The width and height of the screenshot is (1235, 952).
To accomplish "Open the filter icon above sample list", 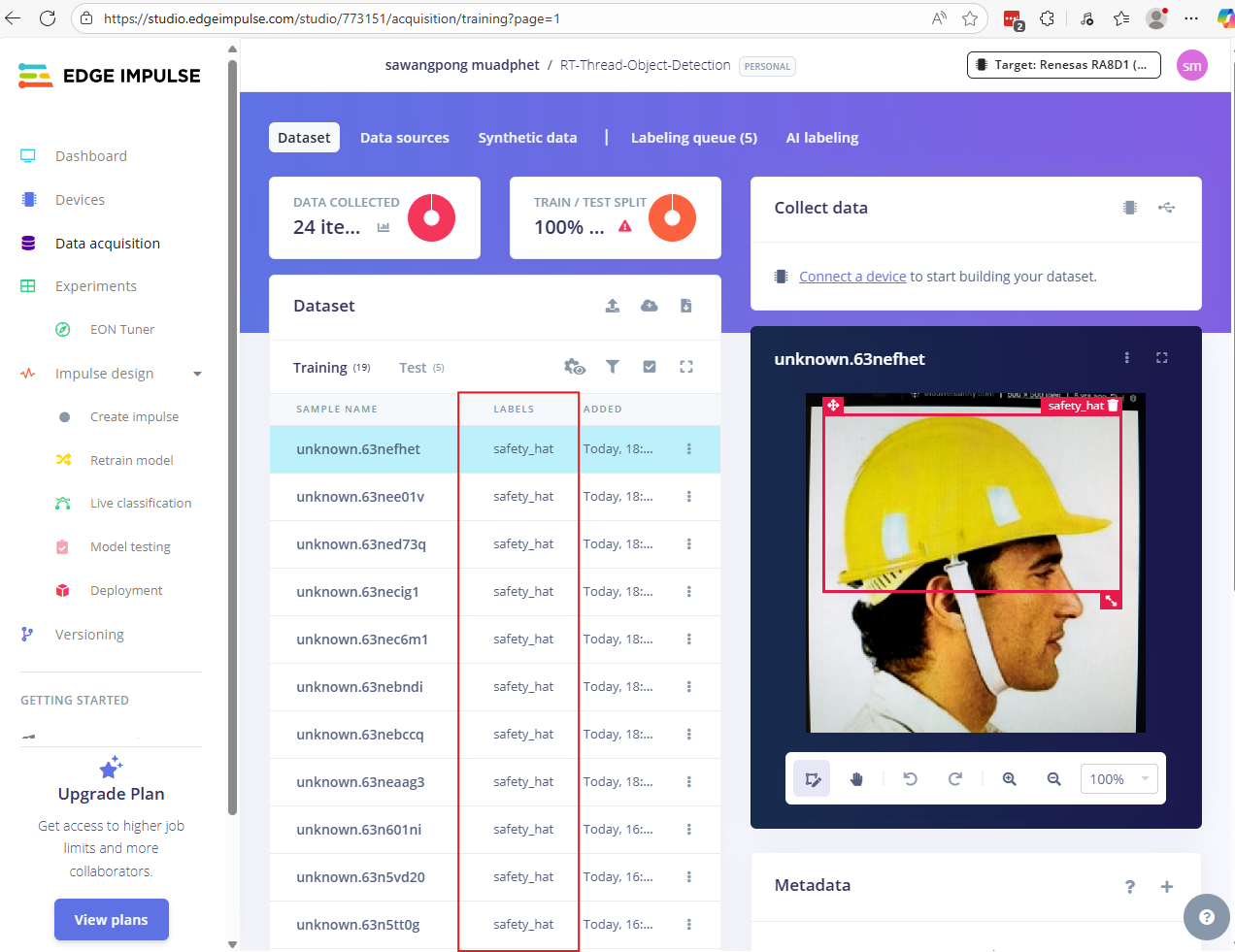I will click(x=613, y=367).
